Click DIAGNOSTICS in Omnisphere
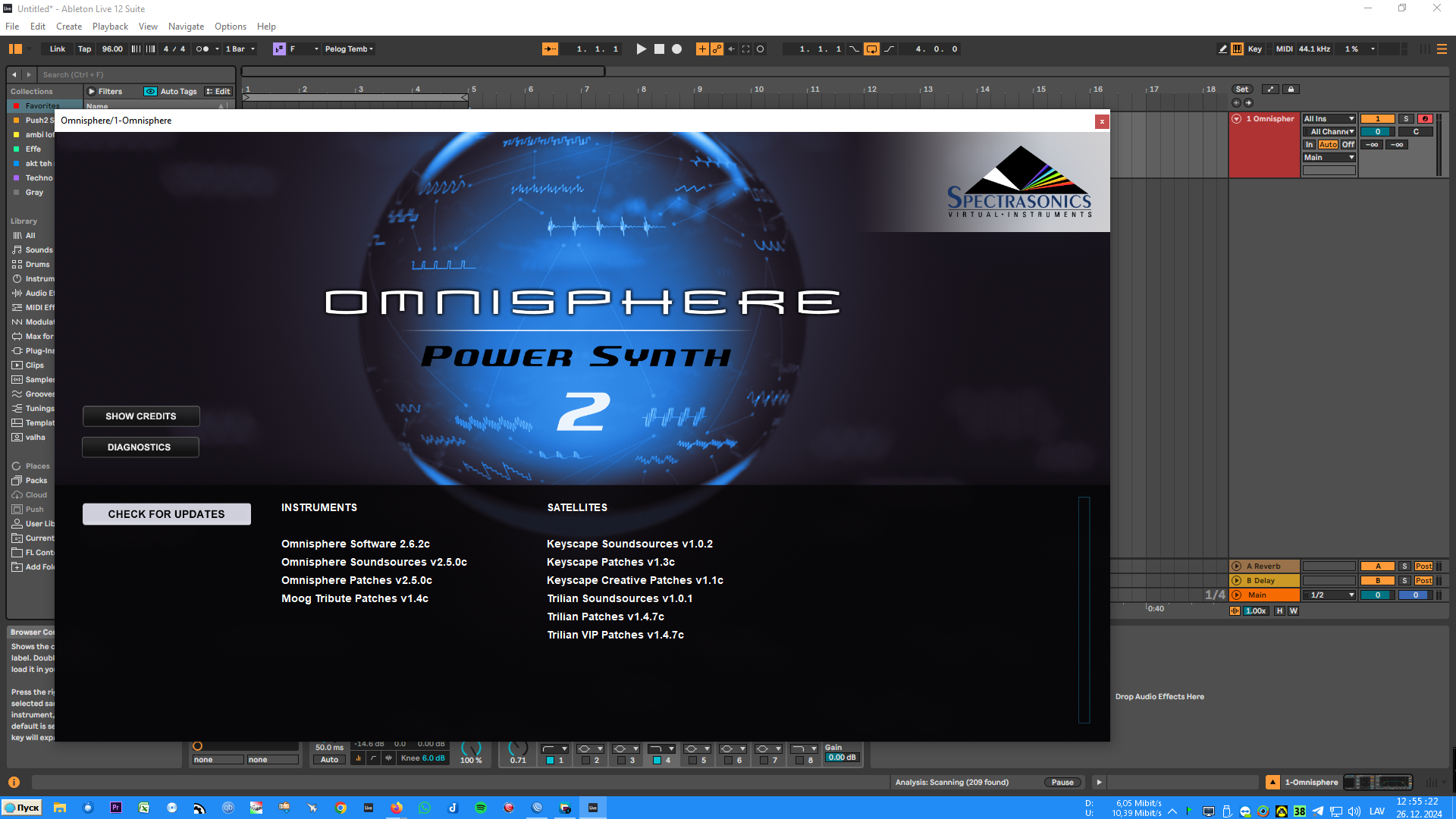The width and height of the screenshot is (1456, 819). pyautogui.click(x=140, y=447)
